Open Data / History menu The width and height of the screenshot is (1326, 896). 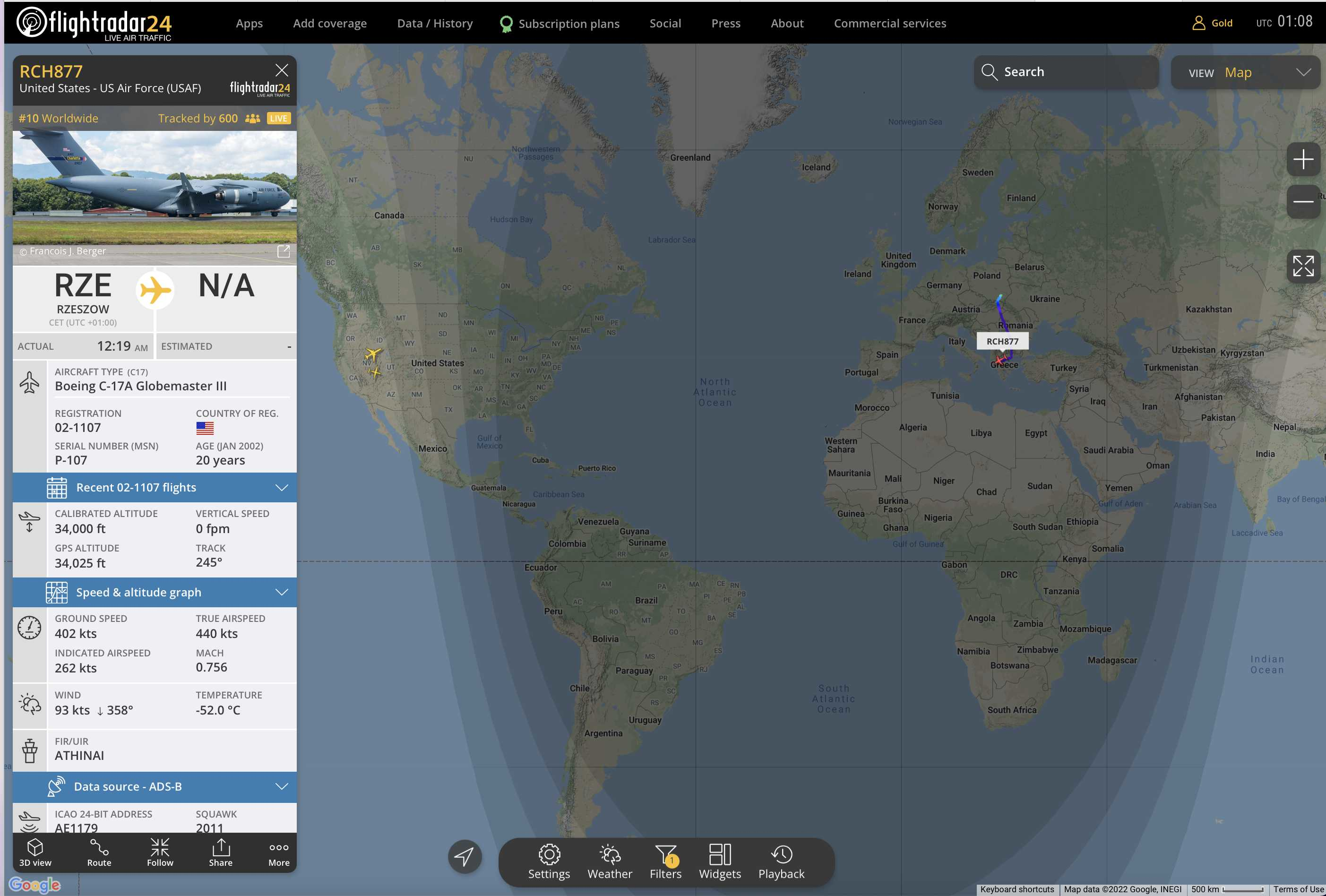point(435,24)
